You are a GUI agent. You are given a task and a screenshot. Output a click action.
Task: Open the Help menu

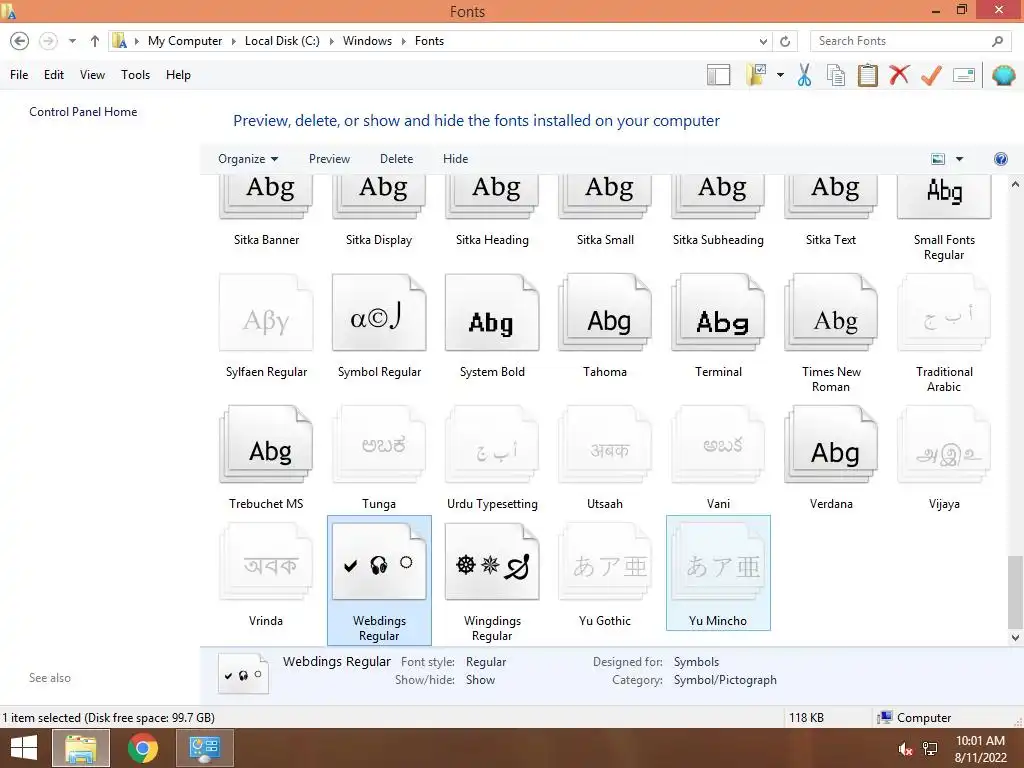[178, 74]
